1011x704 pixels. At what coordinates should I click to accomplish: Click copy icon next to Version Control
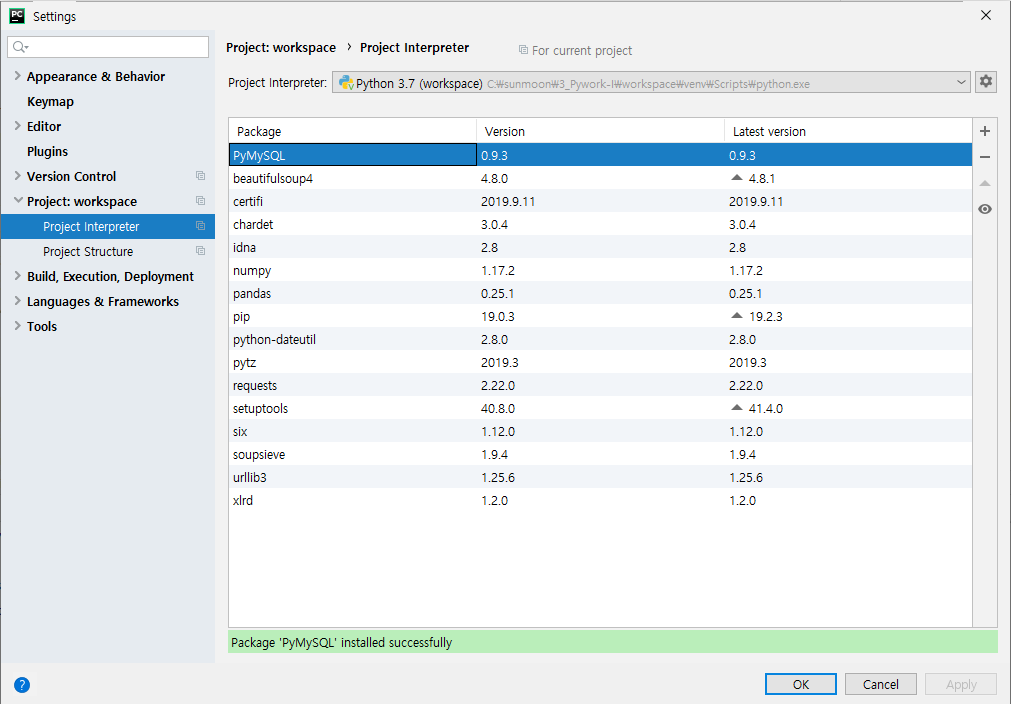click(201, 175)
